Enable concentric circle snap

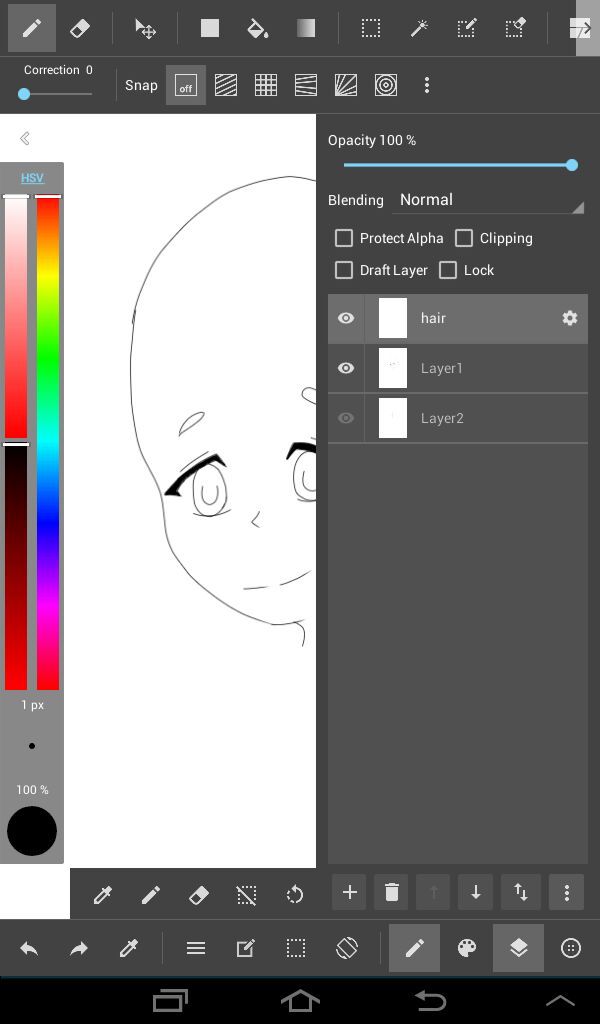pos(386,85)
